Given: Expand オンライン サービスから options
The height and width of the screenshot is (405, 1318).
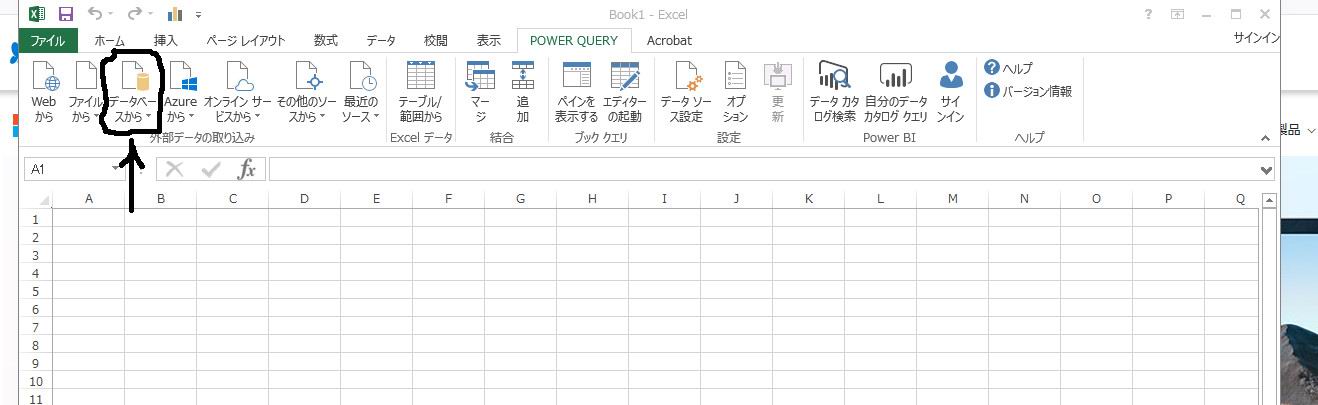Looking at the screenshot, I should coord(238,92).
